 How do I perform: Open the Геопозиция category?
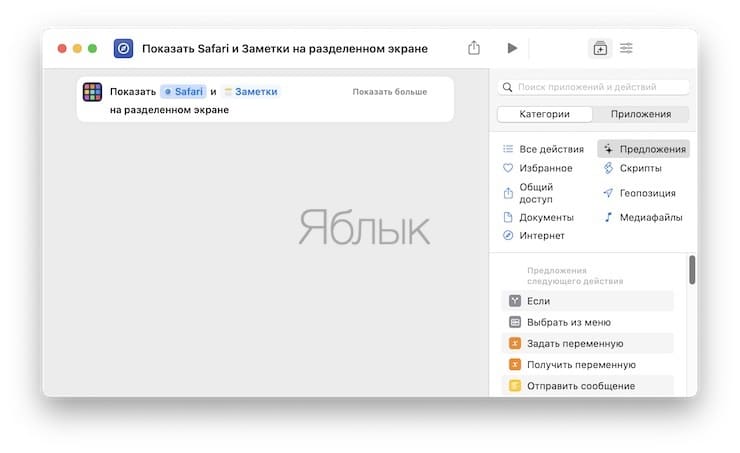(639, 193)
